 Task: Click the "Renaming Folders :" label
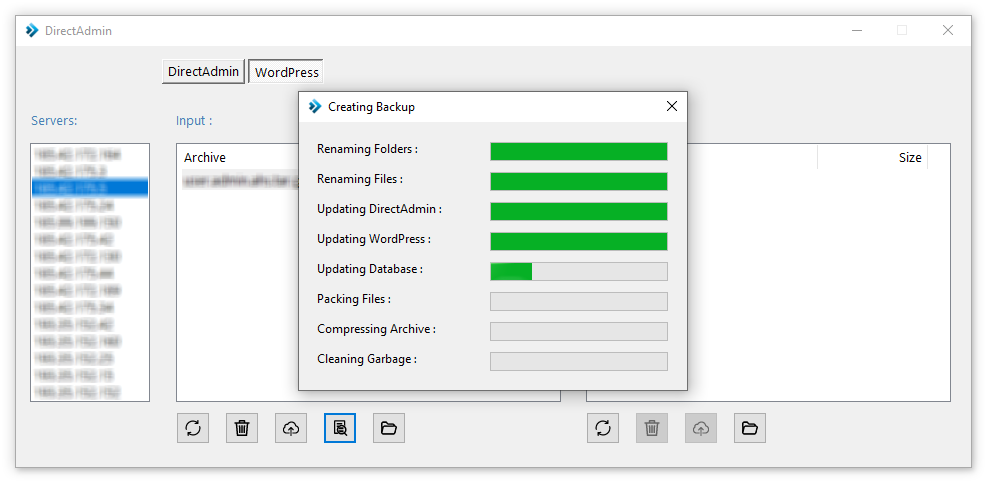[x=368, y=149]
